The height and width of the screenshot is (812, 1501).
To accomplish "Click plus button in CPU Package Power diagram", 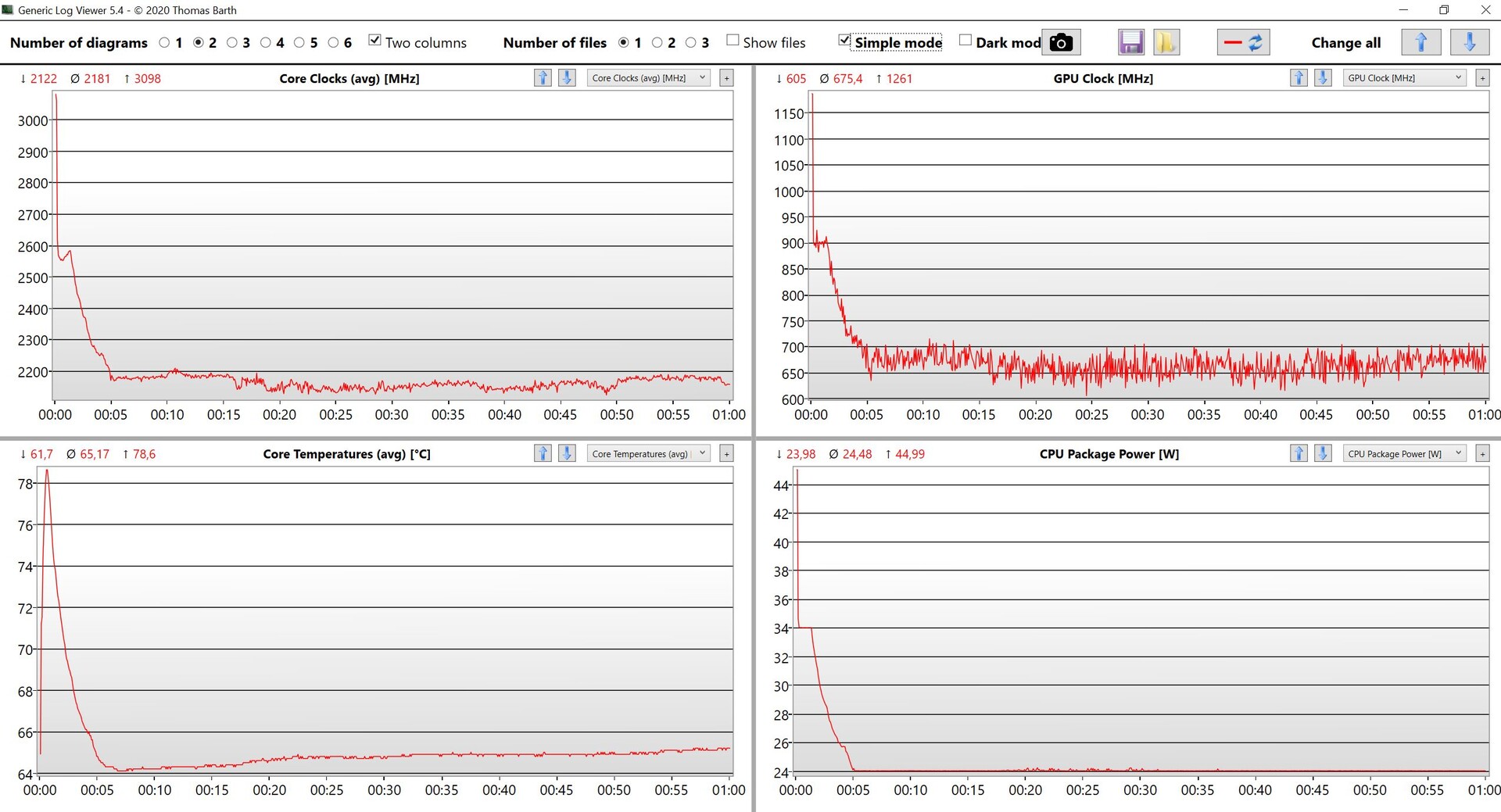I will click(x=1482, y=454).
